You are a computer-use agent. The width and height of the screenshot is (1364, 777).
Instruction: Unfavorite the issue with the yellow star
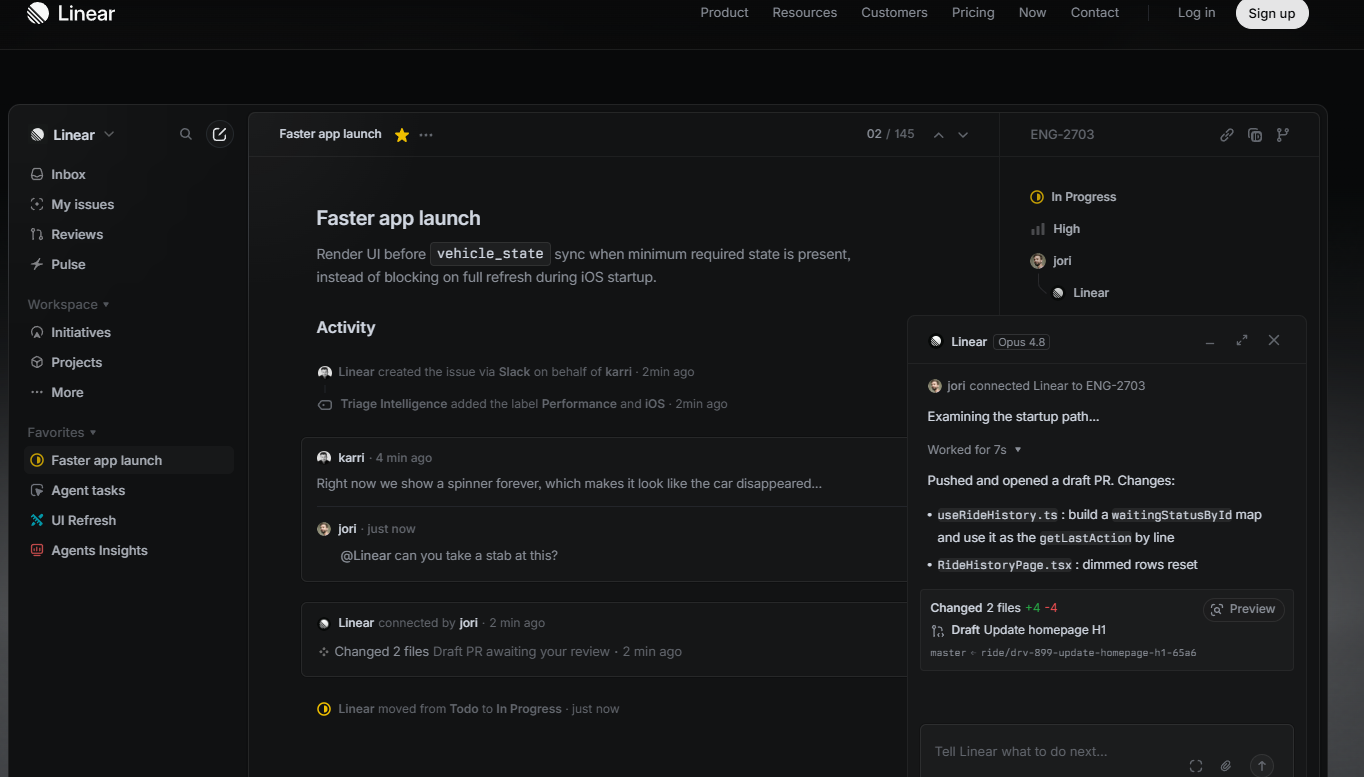402,135
